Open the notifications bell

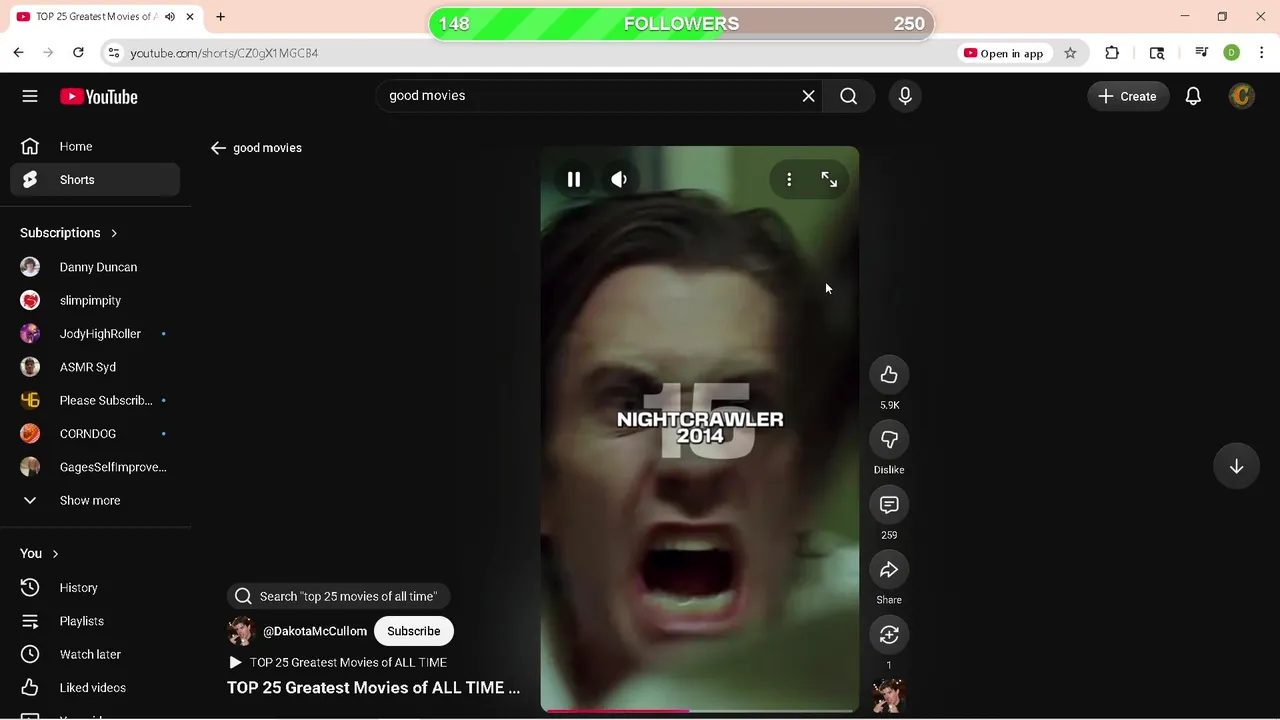(1193, 96)
